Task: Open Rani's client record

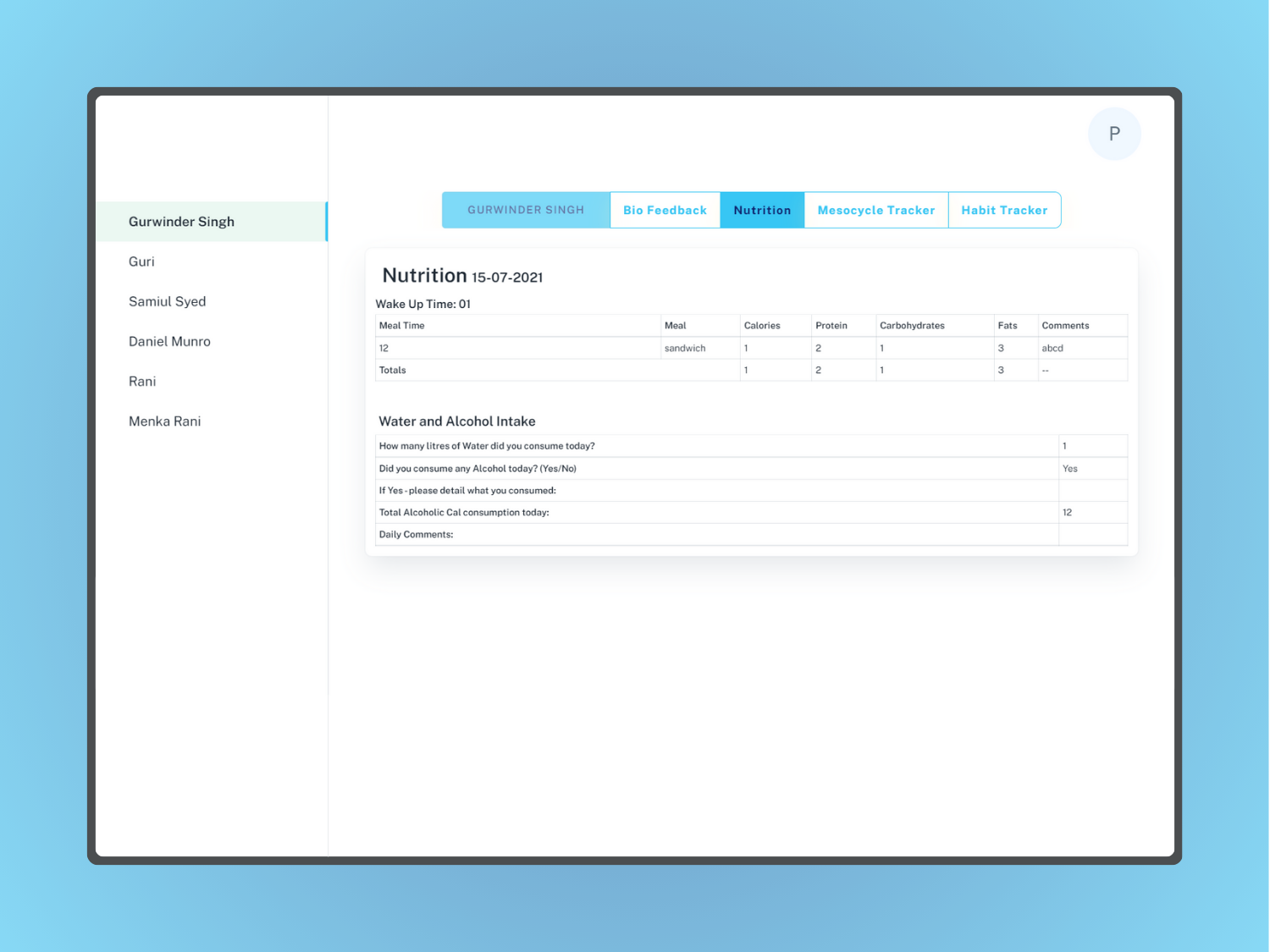Action: [x=142, y=381]
